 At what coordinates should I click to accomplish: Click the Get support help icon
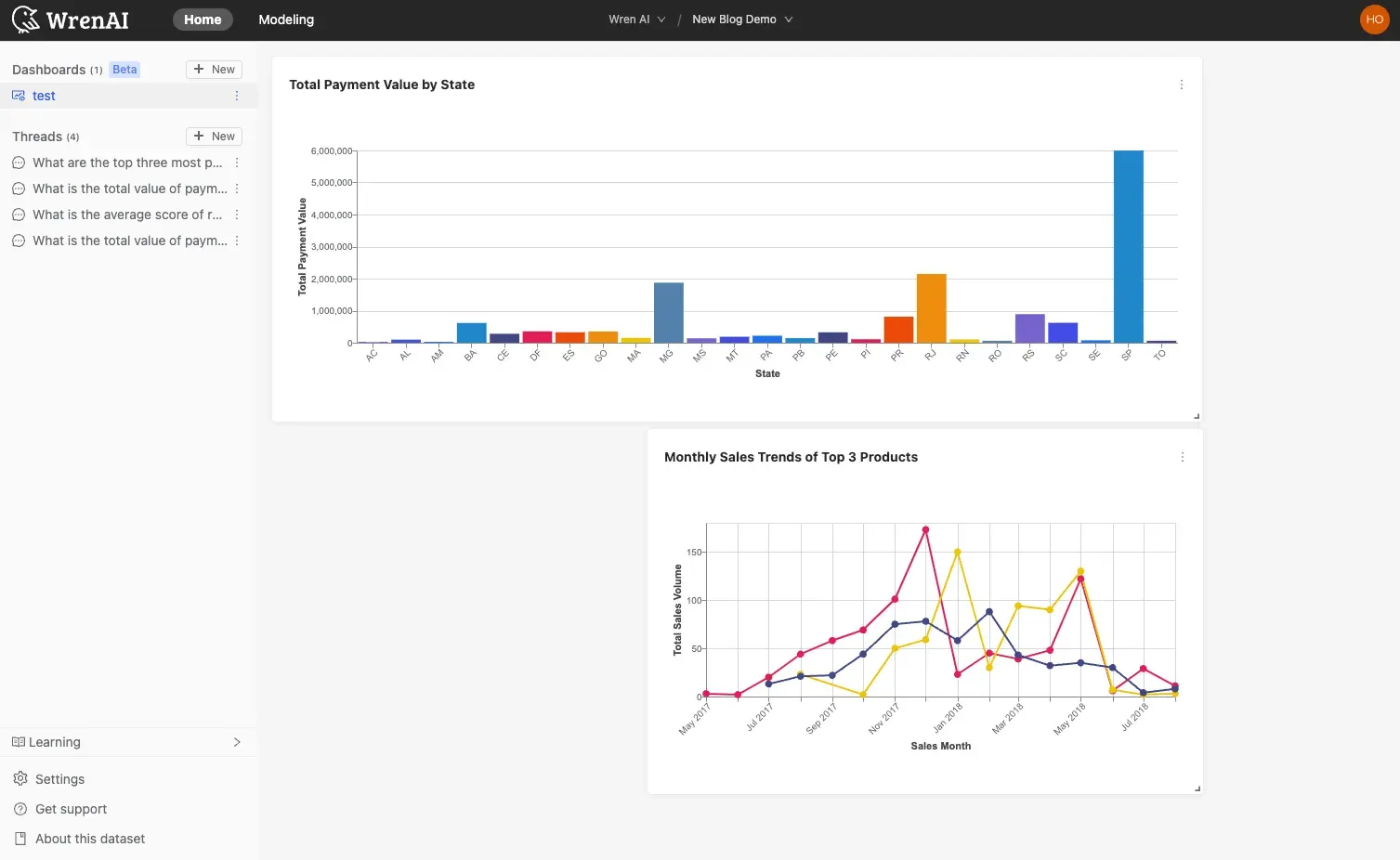pyautogui.click(x=20, y=809)
